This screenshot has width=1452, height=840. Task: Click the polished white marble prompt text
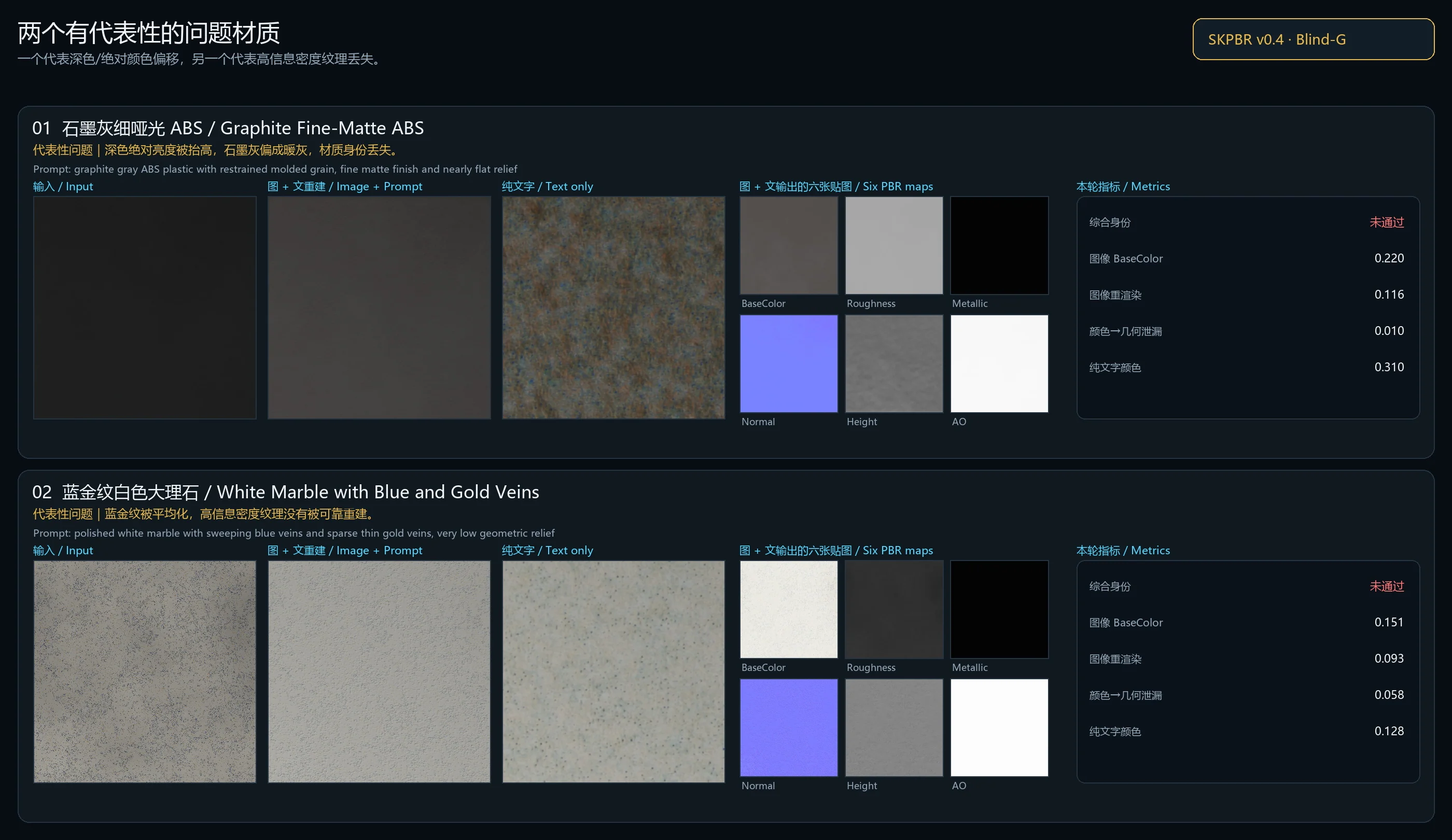click(x=294, y=533)
